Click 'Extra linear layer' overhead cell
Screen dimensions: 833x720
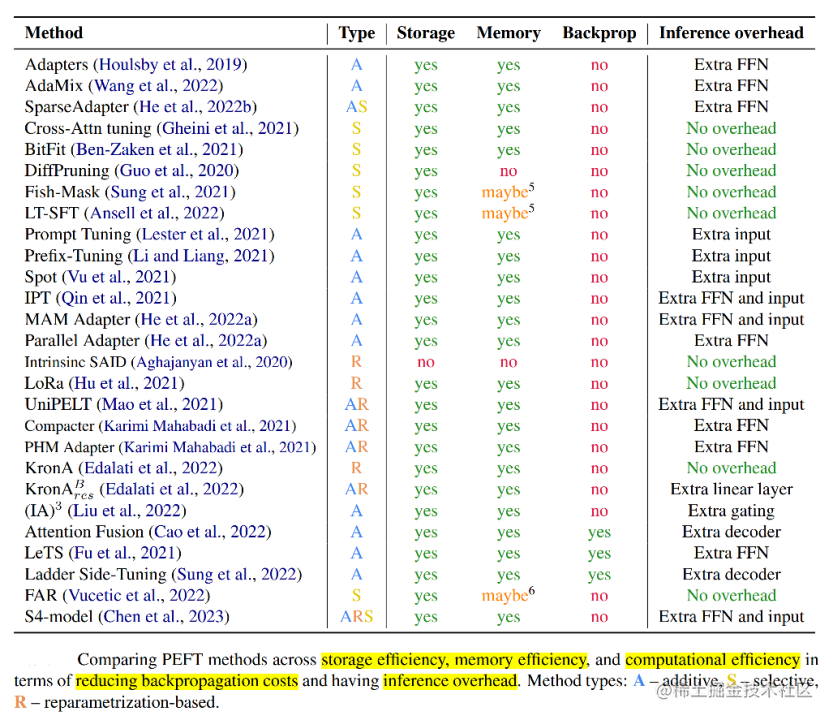731,490
